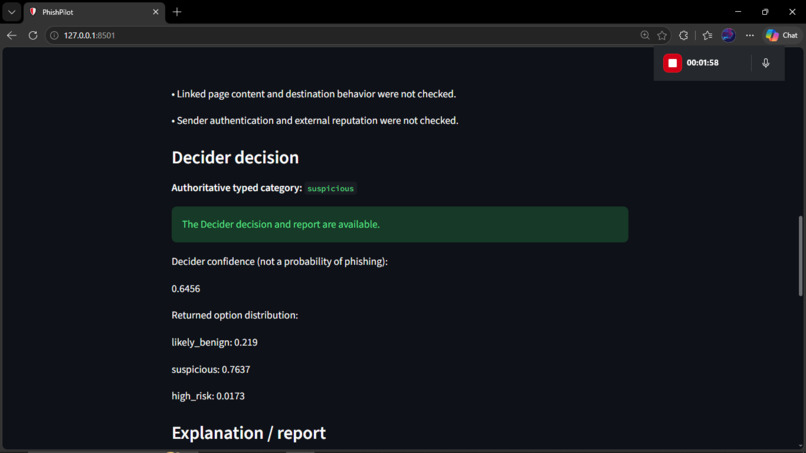Screen dimensions: 806x453
Task: Open browser extensions menu
Action: (683, 35)
